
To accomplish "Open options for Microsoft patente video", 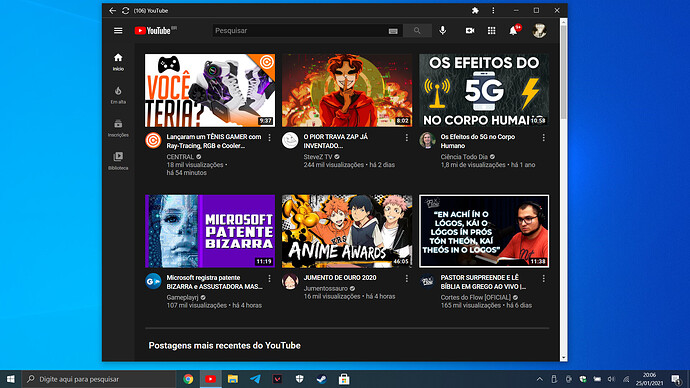I will click(x=270, y=278).
